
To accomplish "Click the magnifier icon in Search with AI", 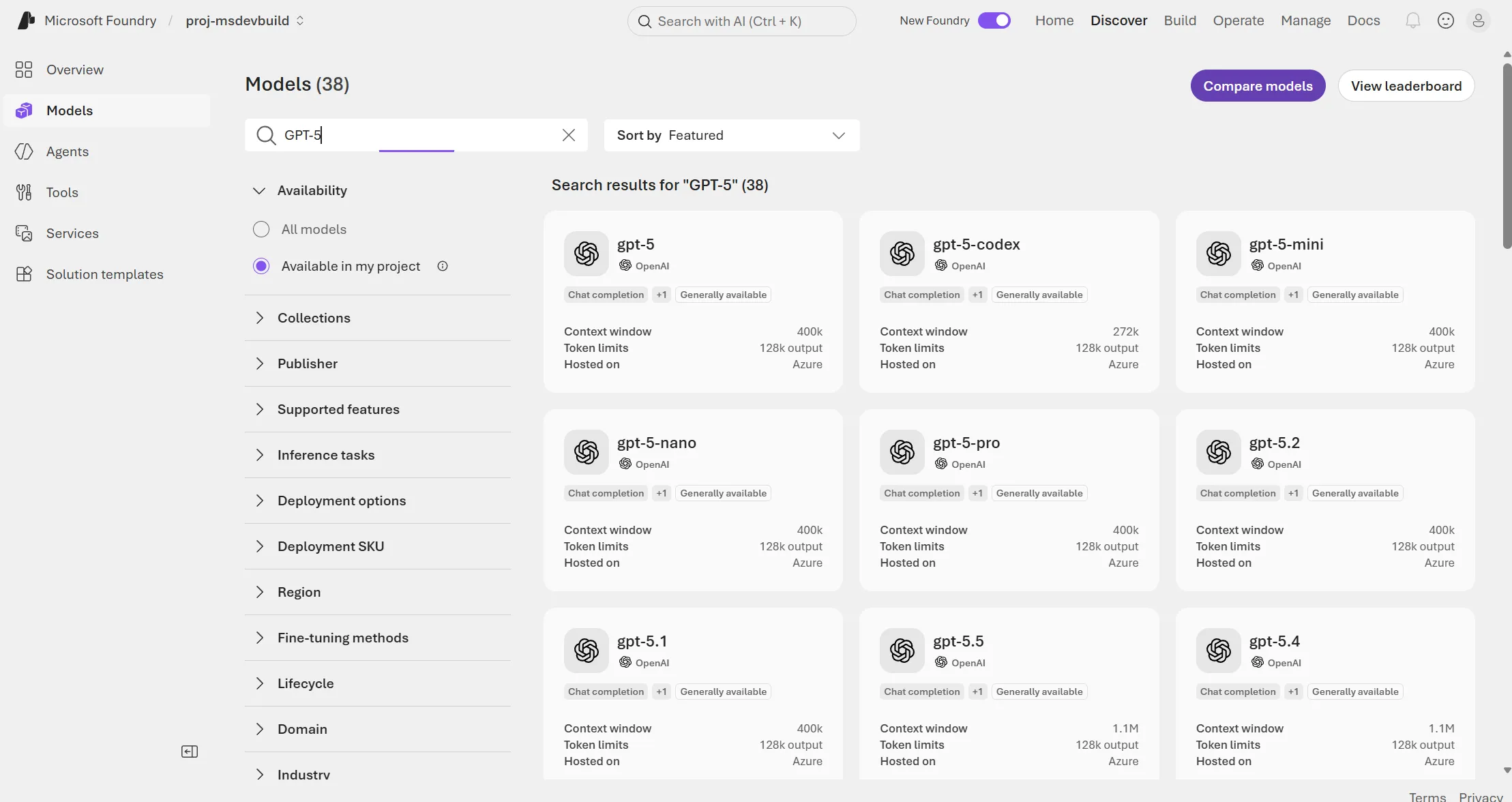I will pyautogui.click(x=644, y=21).
